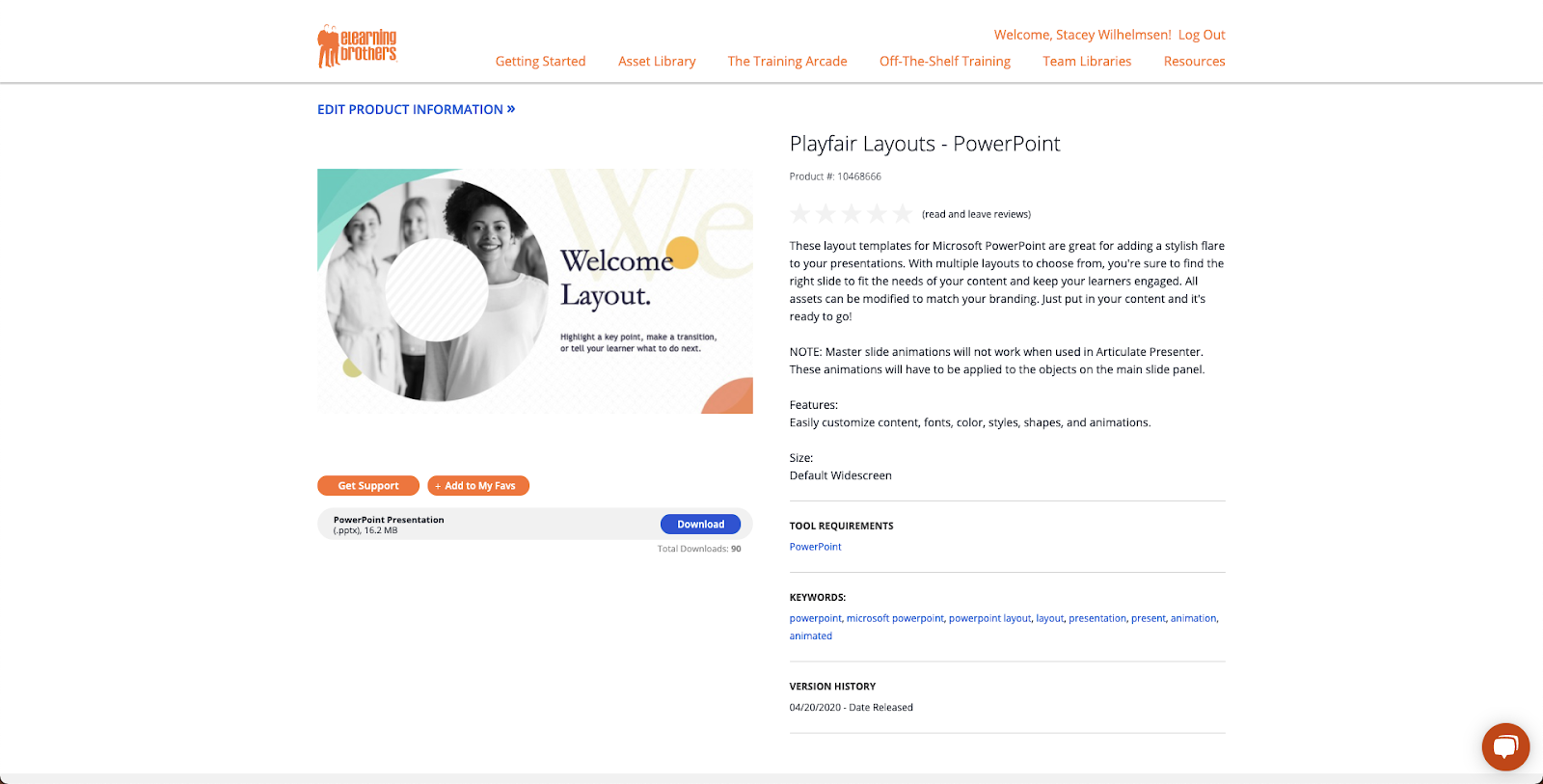Click the Welcome Layout preview image
The width and height of the screenshot is (1543, 784).
535,291
